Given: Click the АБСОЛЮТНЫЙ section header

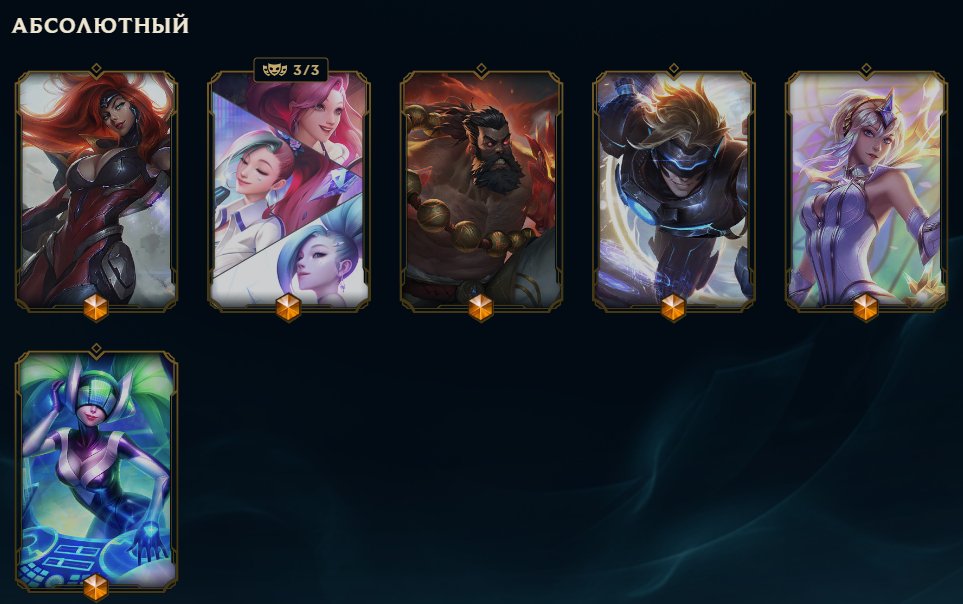Looking at the screenshot, I should [100, 26].
